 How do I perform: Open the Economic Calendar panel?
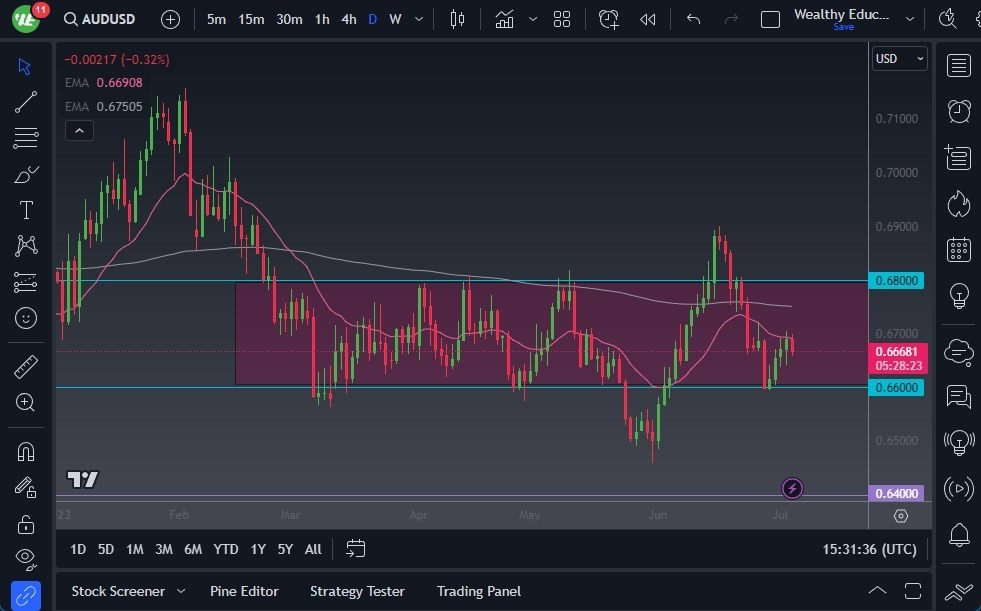click(x=958, y=249)
